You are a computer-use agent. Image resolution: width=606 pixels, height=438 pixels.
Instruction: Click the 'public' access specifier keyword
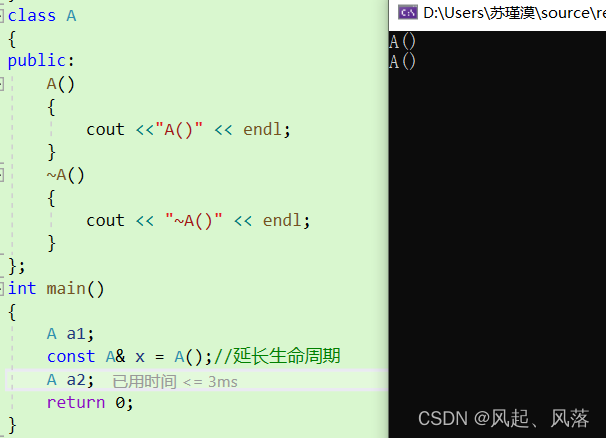pyautogui.click(x=37, y=61)
